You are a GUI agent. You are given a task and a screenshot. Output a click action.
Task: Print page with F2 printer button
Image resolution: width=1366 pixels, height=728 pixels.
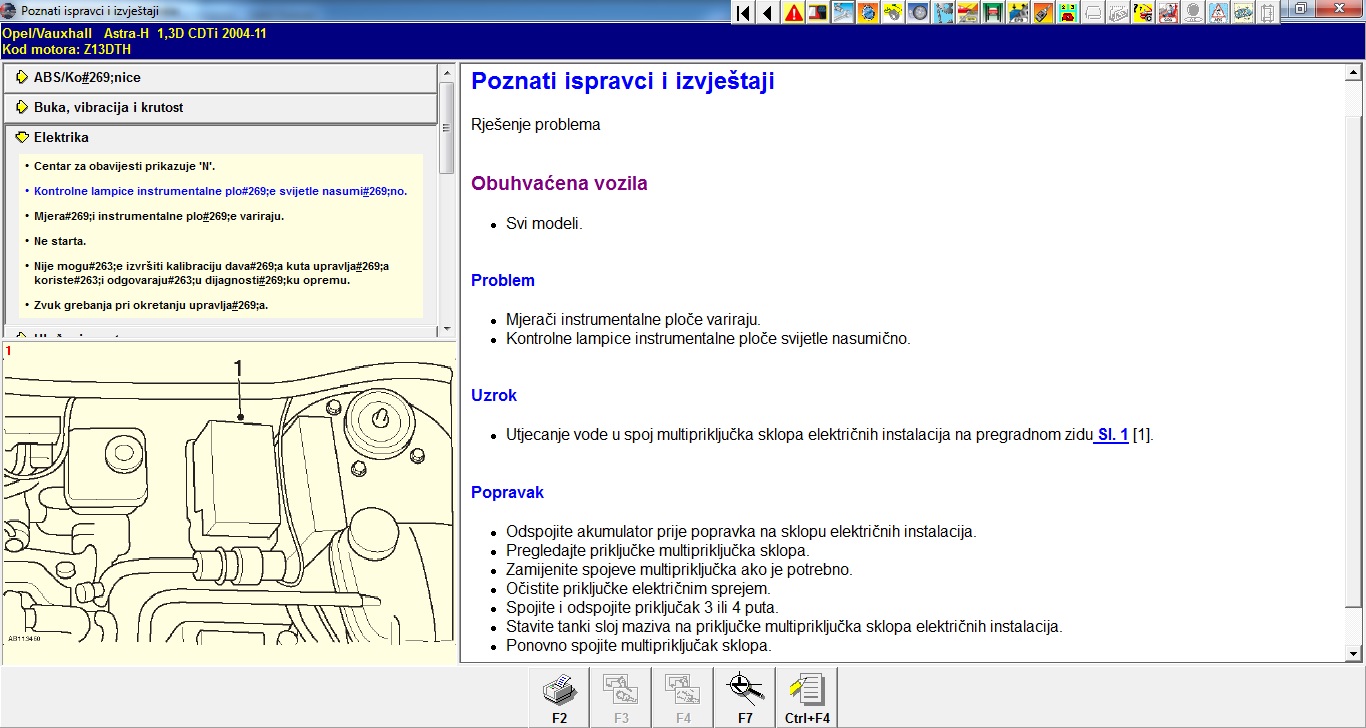pyautogui.click(x=559, y=697)
